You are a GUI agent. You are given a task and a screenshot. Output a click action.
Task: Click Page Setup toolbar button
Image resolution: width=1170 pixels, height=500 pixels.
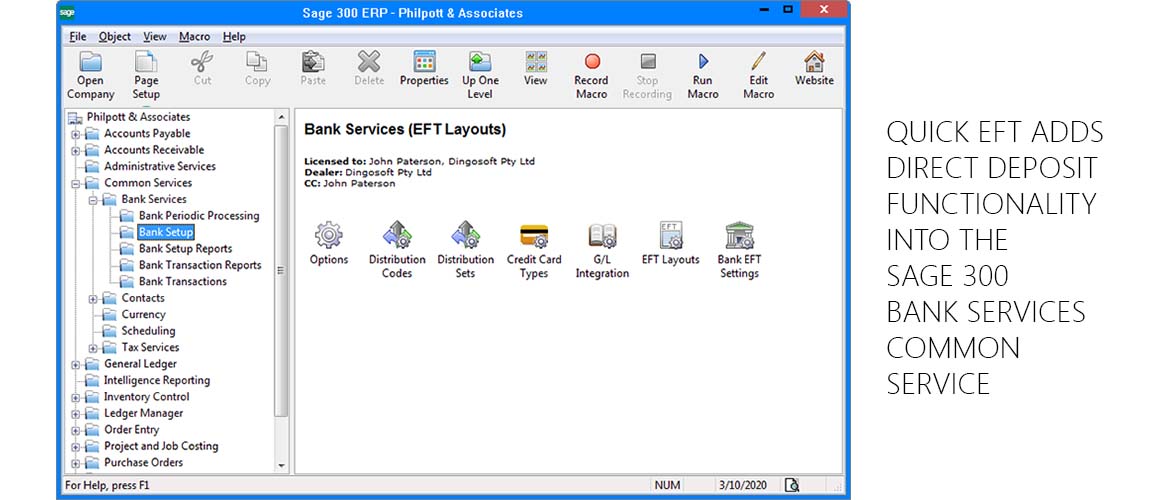pos(146,75)
